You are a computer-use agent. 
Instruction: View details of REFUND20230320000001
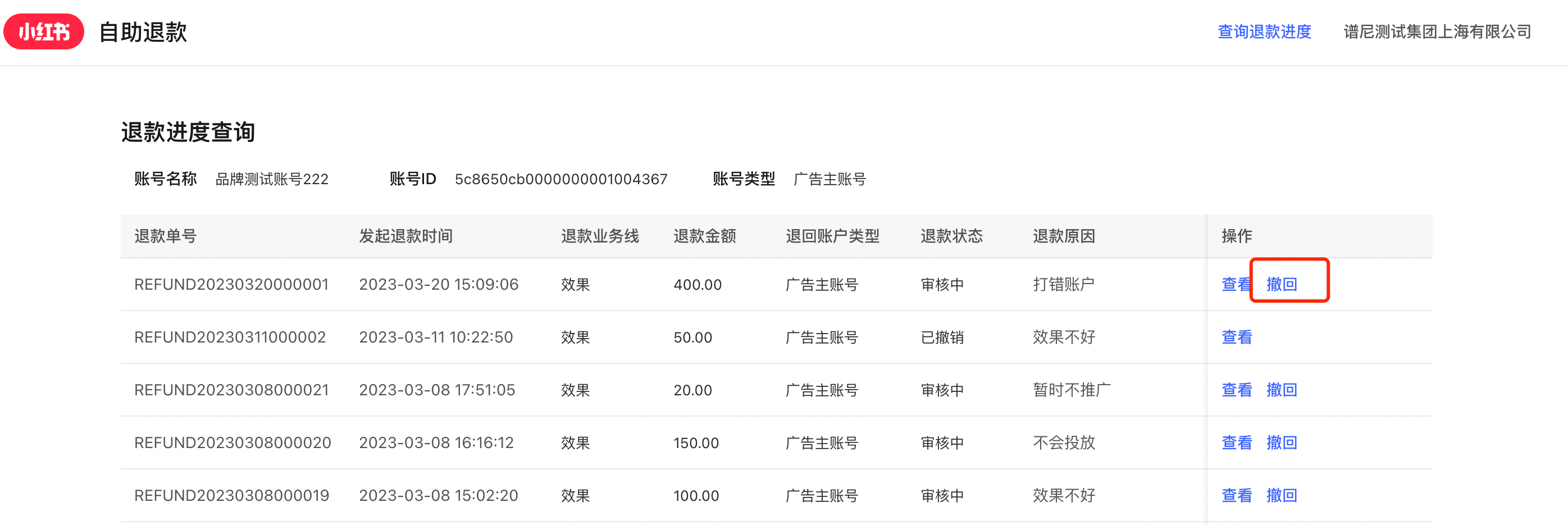(x=1236, y=284)
